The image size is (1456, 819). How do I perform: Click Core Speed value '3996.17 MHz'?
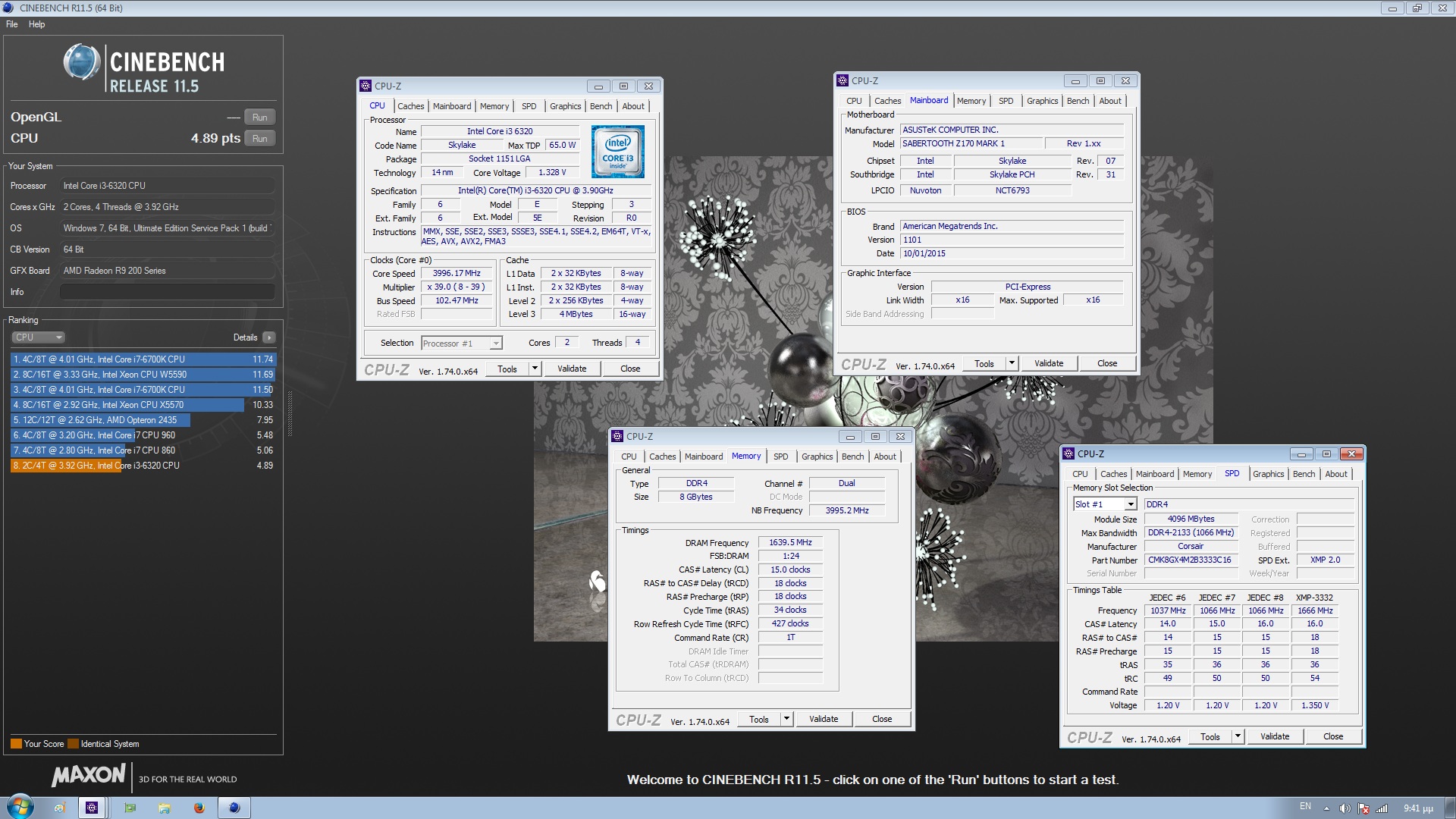point(457,274)
